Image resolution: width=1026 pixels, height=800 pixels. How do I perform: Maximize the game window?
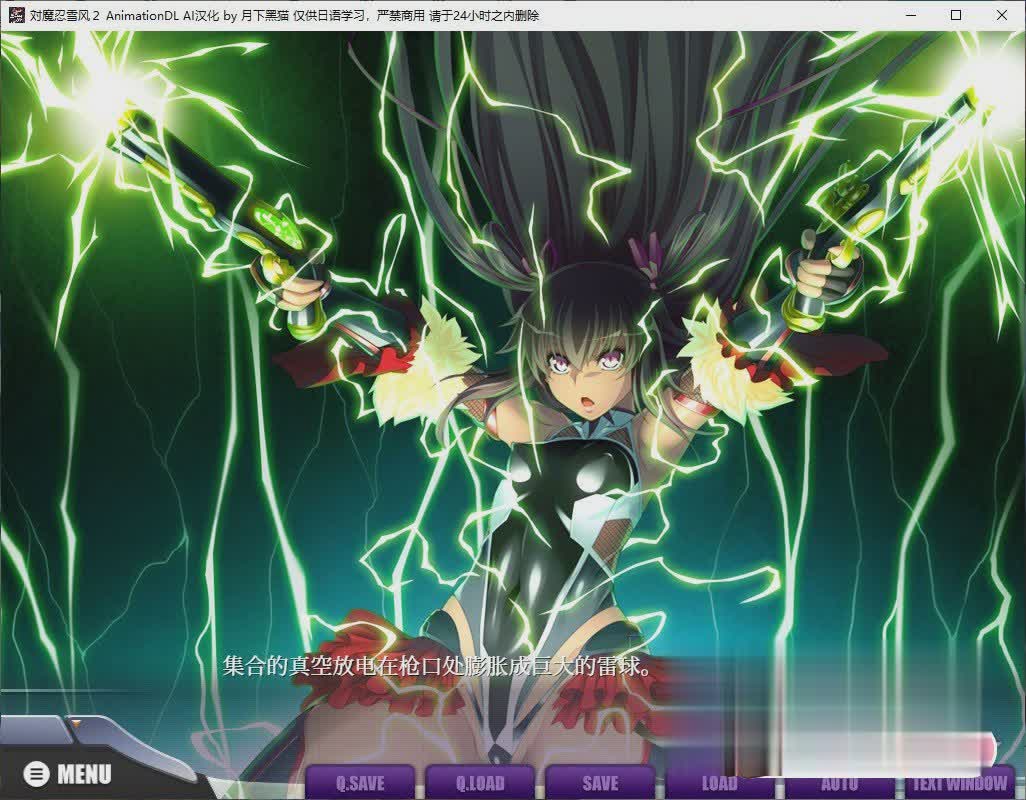(956, 15)
